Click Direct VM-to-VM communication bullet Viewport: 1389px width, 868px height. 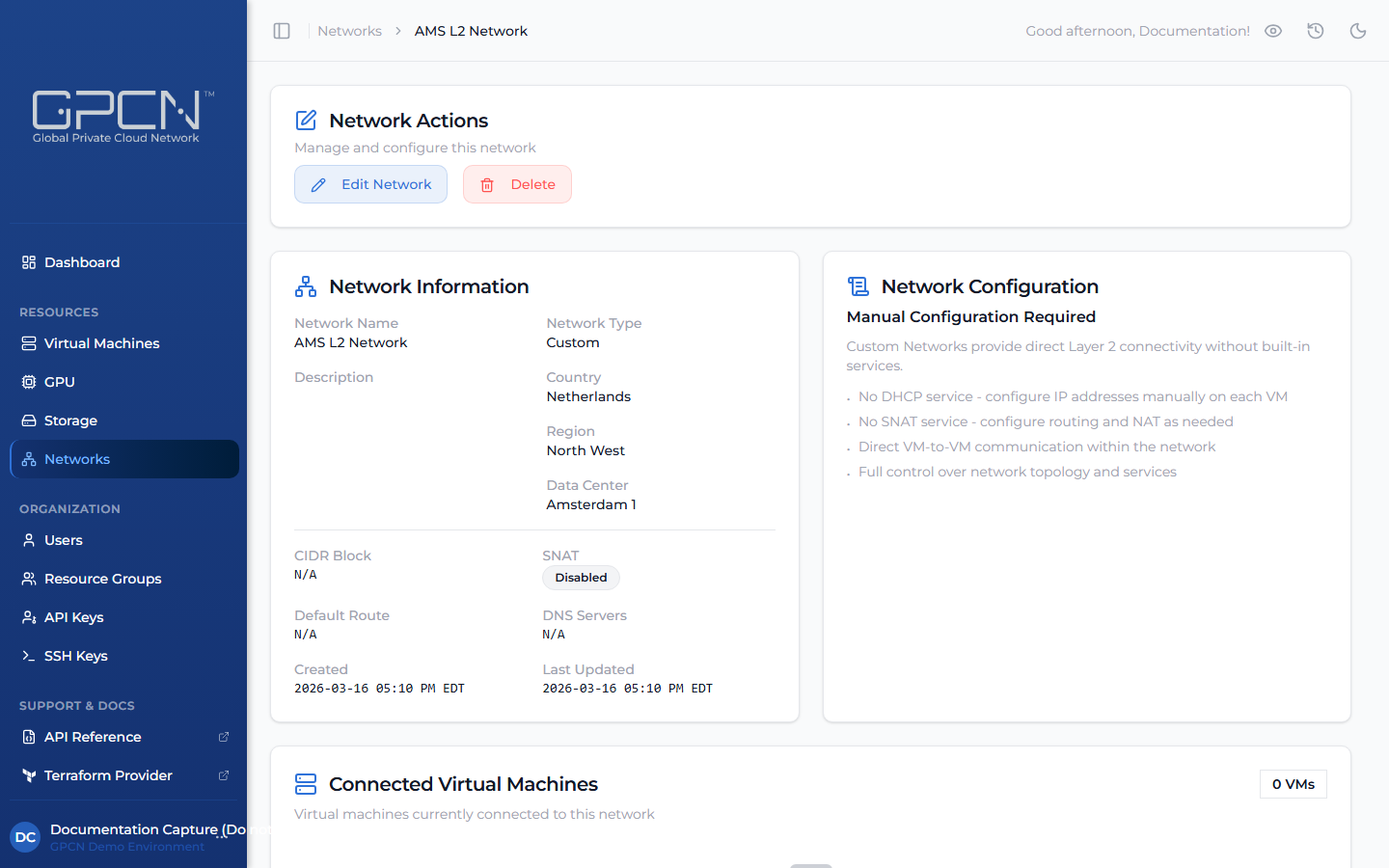coord(1037,447)
